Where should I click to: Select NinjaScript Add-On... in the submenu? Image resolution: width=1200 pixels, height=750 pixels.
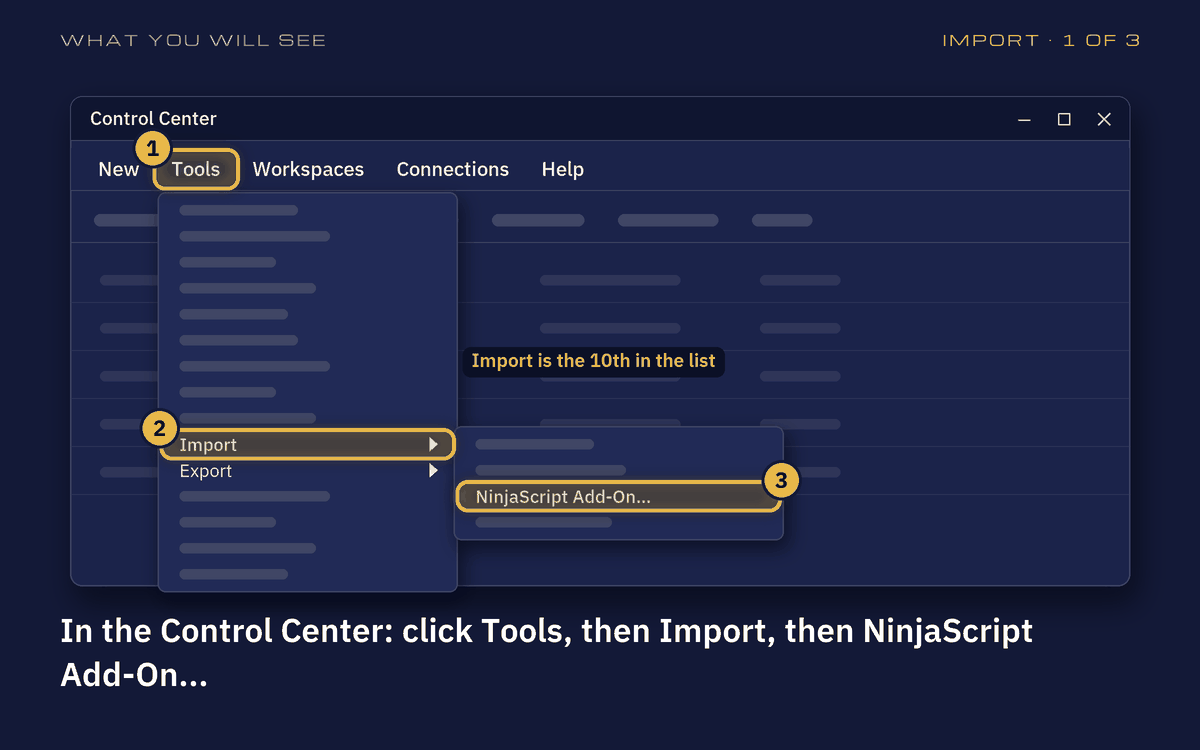[x=618, y=496]
